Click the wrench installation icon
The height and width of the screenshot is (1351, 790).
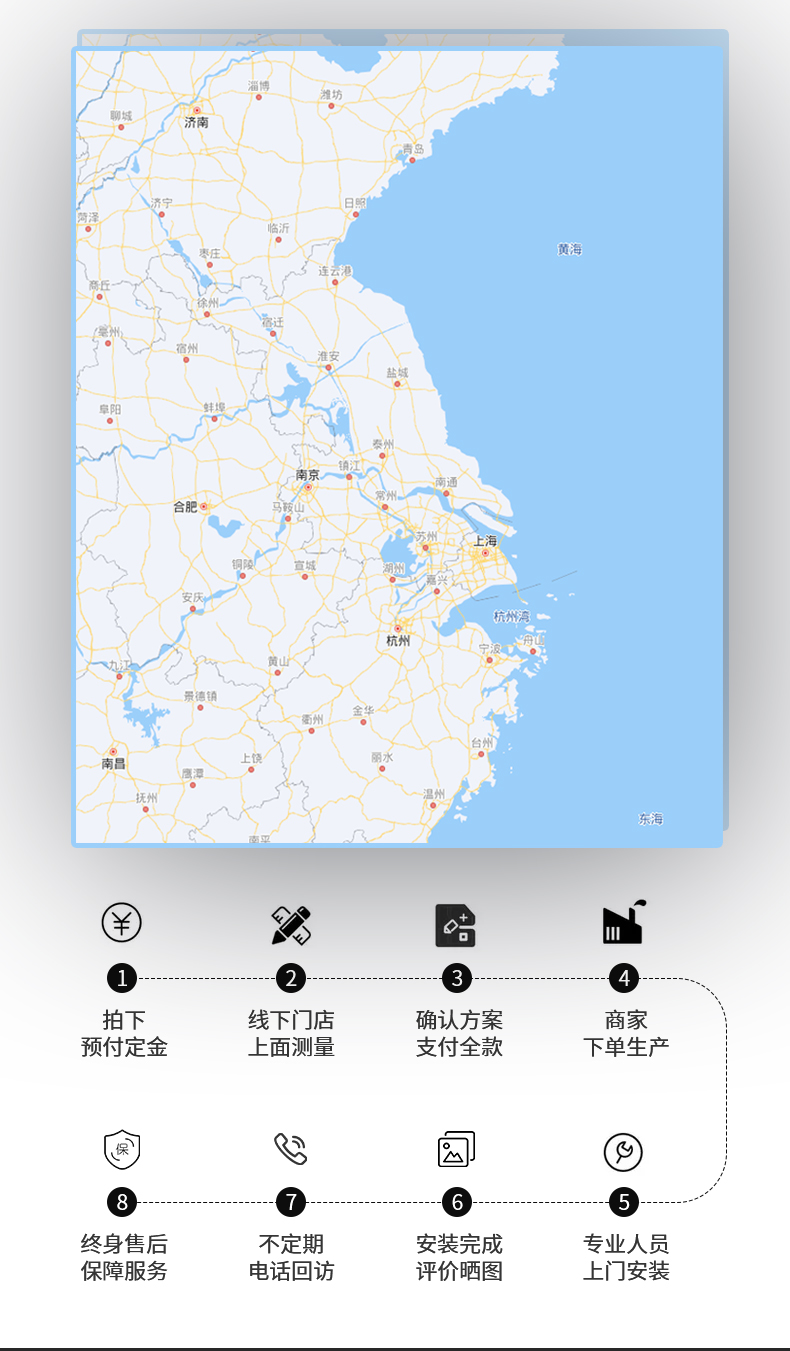pos(623,1152)
